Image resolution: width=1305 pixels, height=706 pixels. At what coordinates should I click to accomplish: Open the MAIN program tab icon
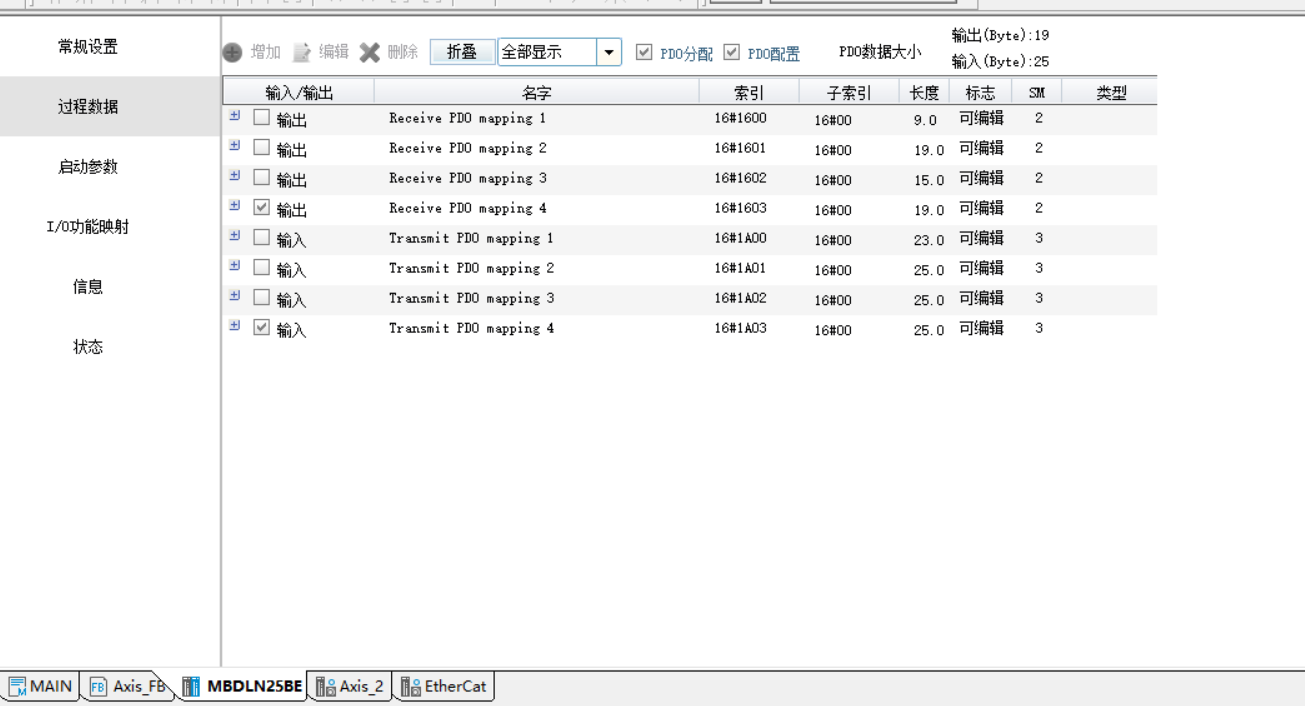coord(18,686)
